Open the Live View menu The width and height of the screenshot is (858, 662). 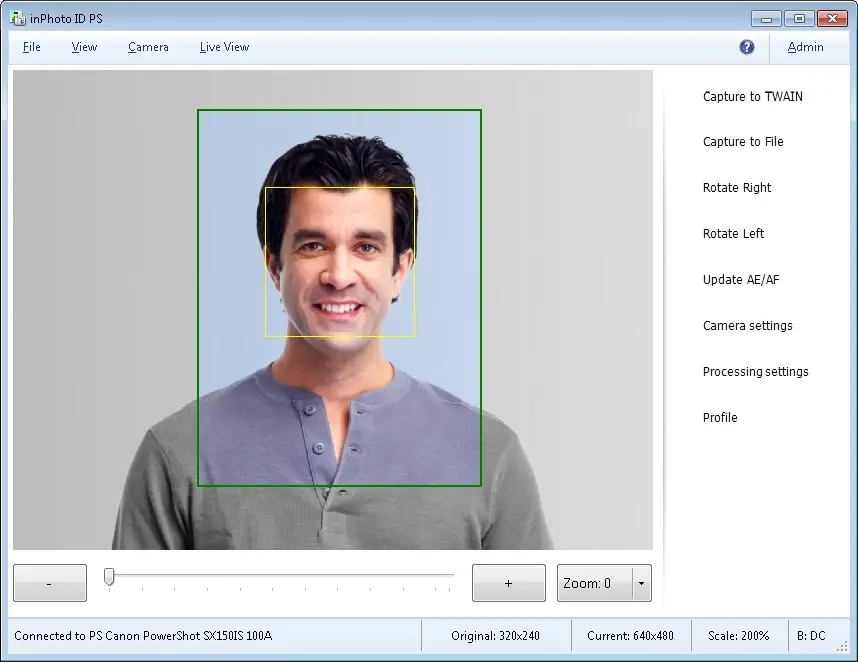(x=224, y=47)
